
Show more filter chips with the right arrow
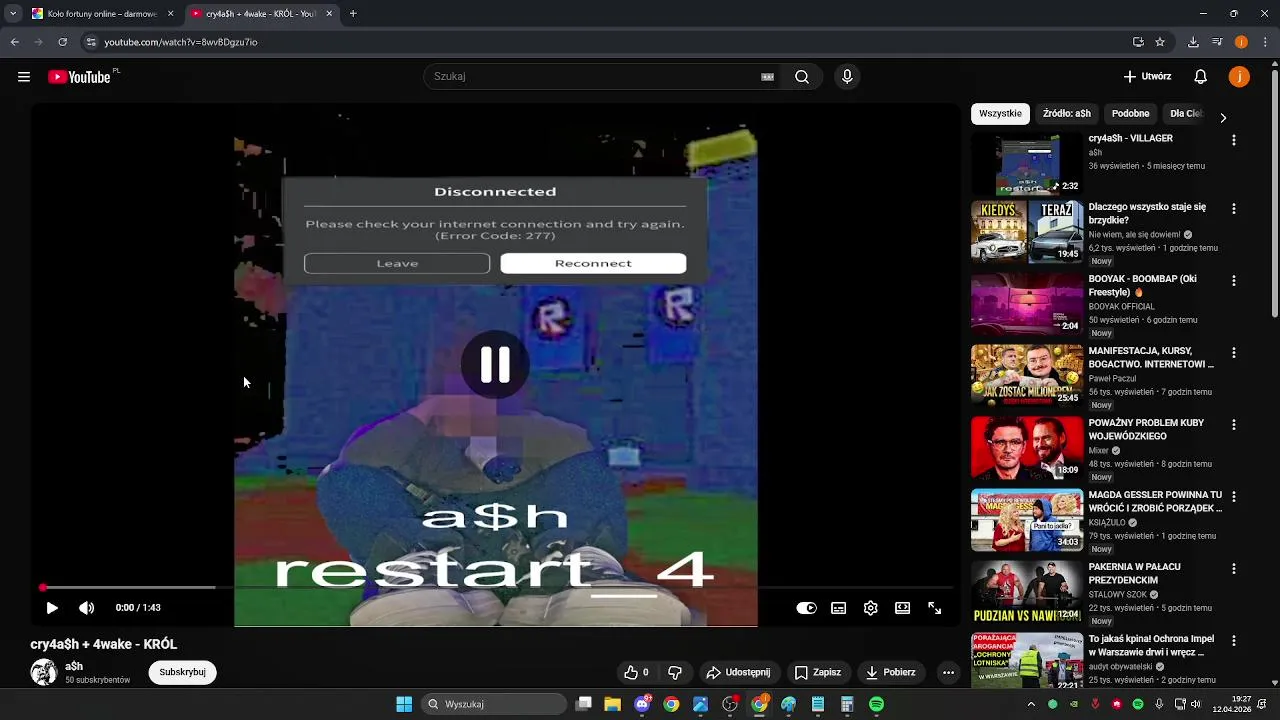[1222, 118]
